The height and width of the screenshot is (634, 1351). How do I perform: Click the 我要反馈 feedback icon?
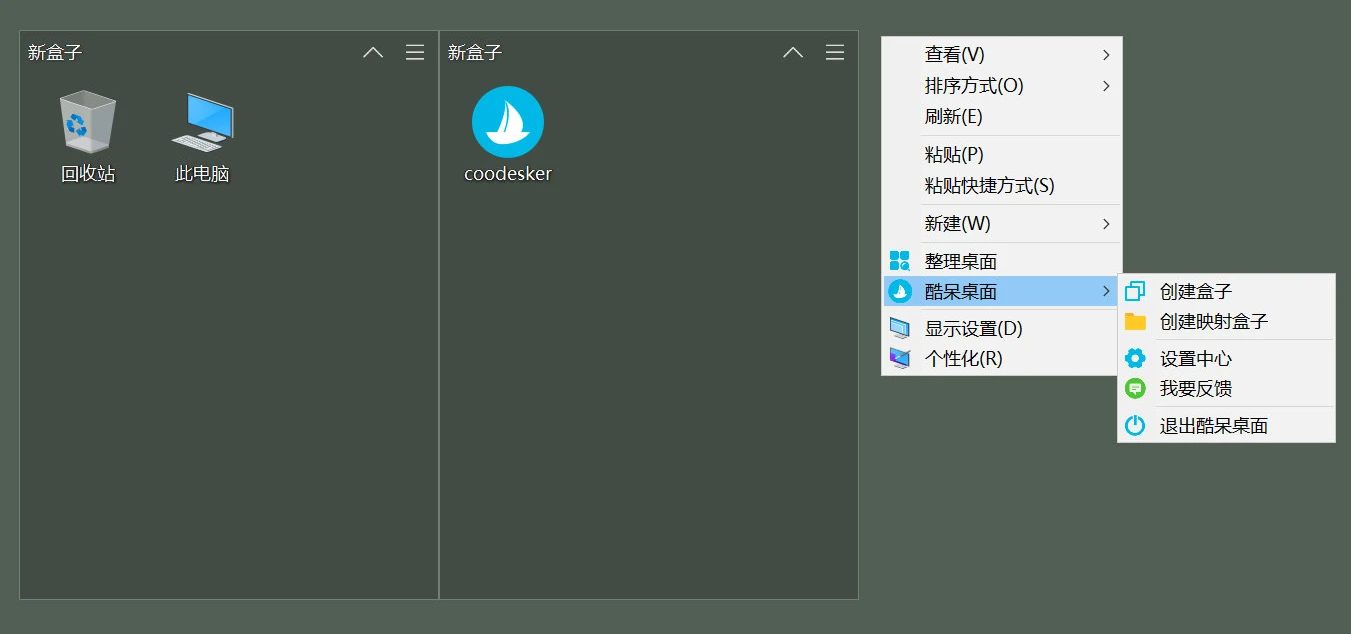(1135, 388)
